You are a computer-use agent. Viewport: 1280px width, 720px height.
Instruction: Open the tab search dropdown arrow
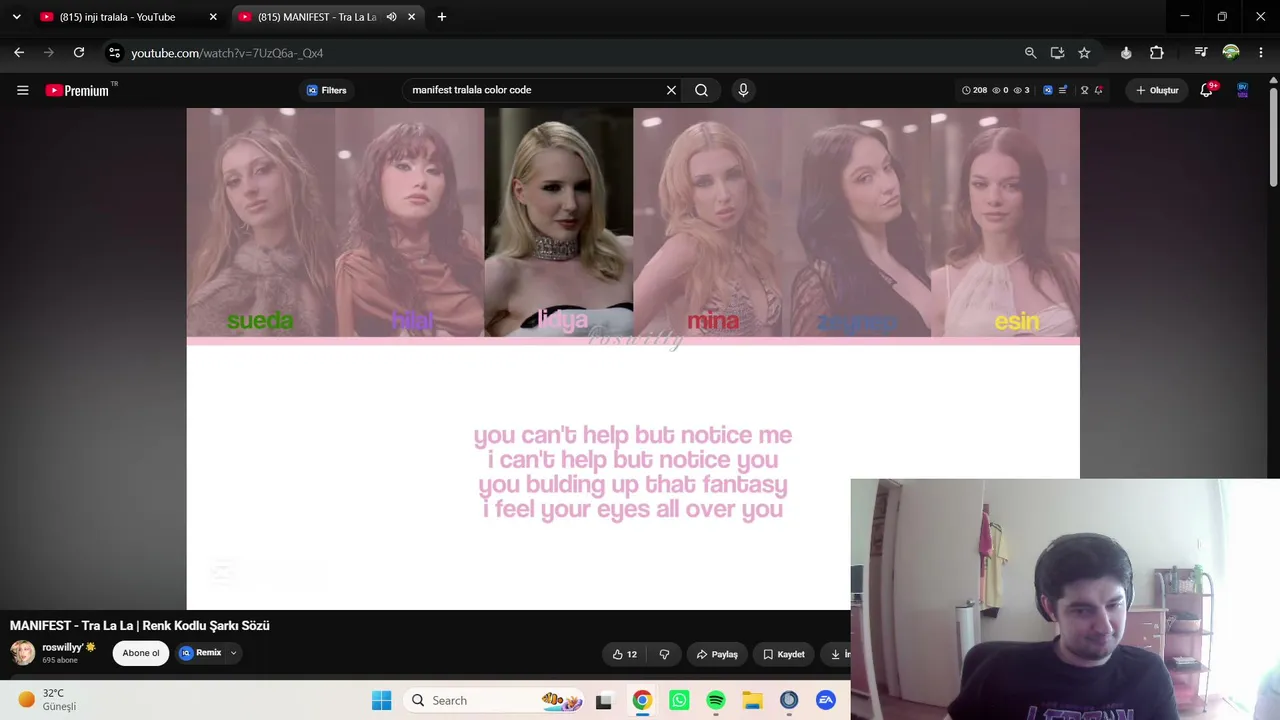pyautogui.click(x=16, y=17)
